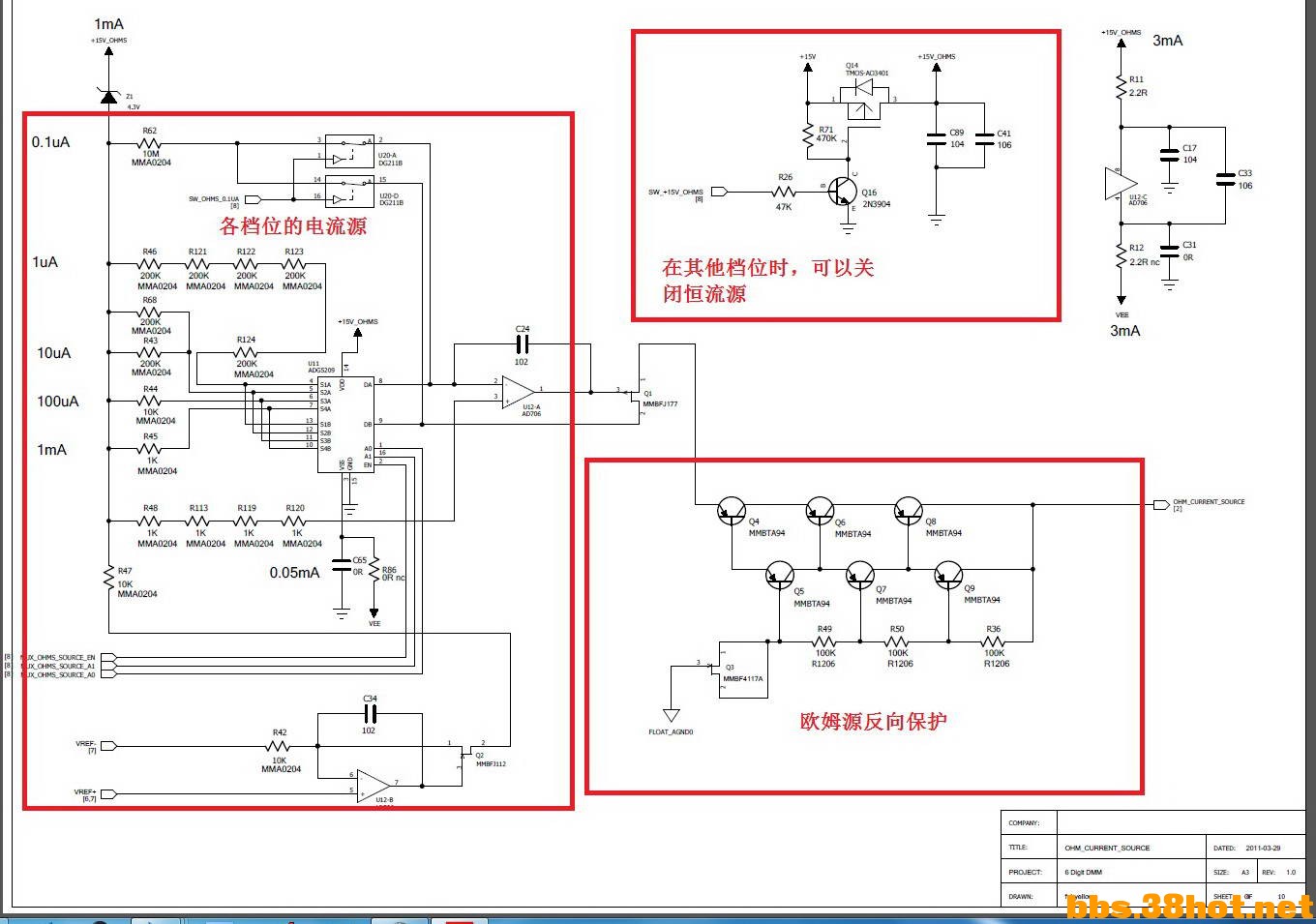This screenshot has width=1316, height=924.
Task: Click the Q14 TMOS-AO3401 MOSFET symbol
Action: point(866,99)
